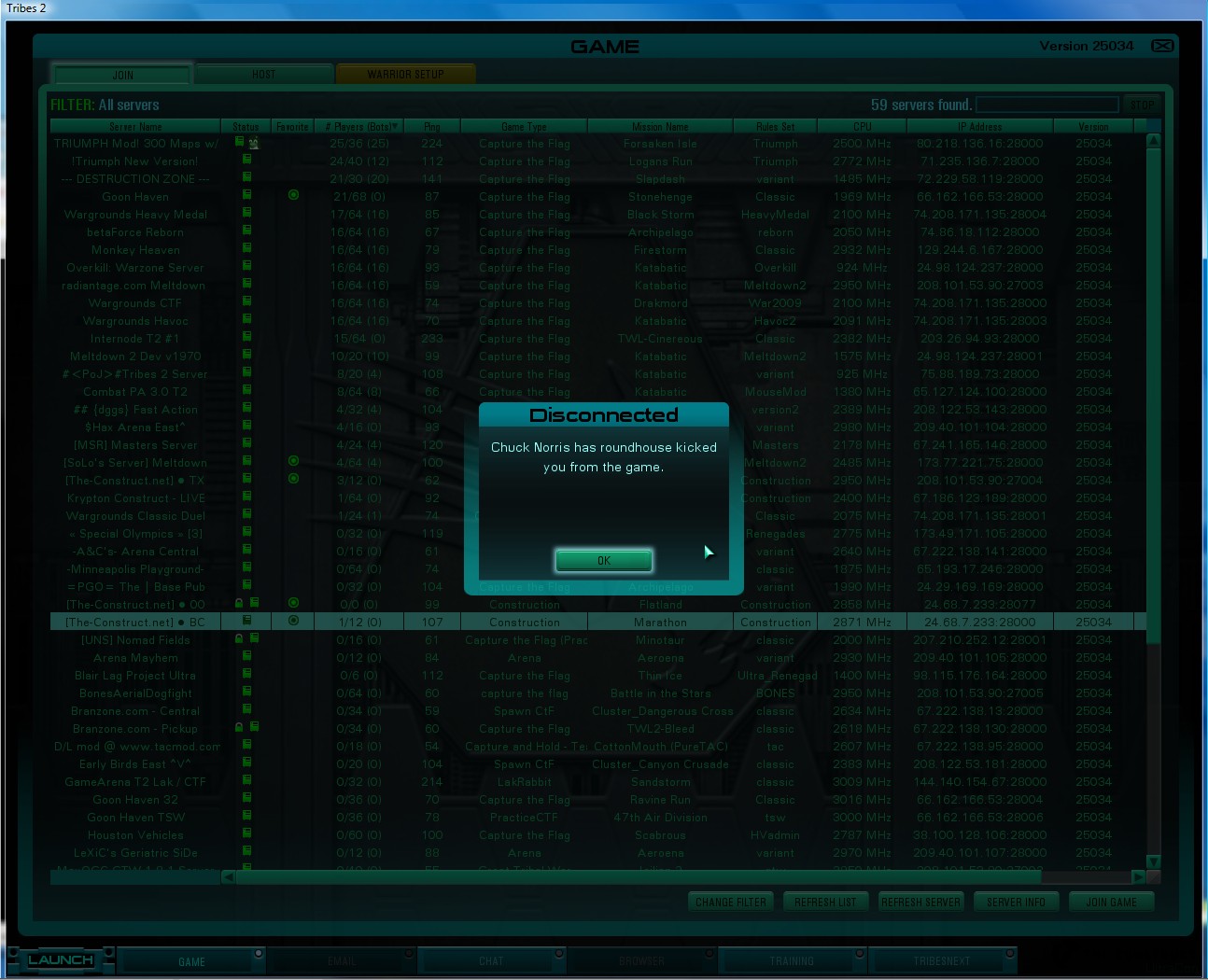Click the JOIN GAME button
The height and width of the screenshot is (980, 1208).
click(1111, 902)
